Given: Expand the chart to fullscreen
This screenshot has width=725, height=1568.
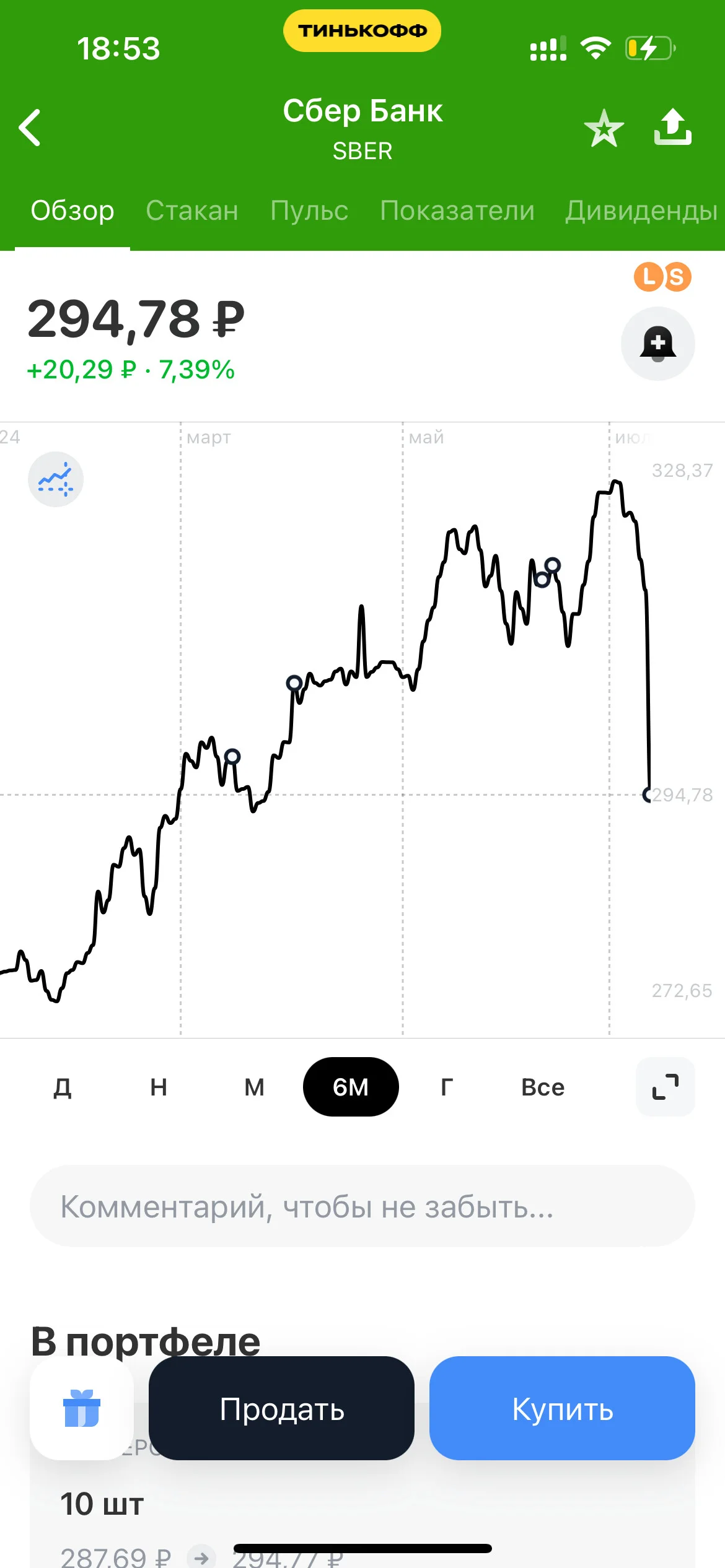Looking at the screenshot, I should click(666, 1087).
